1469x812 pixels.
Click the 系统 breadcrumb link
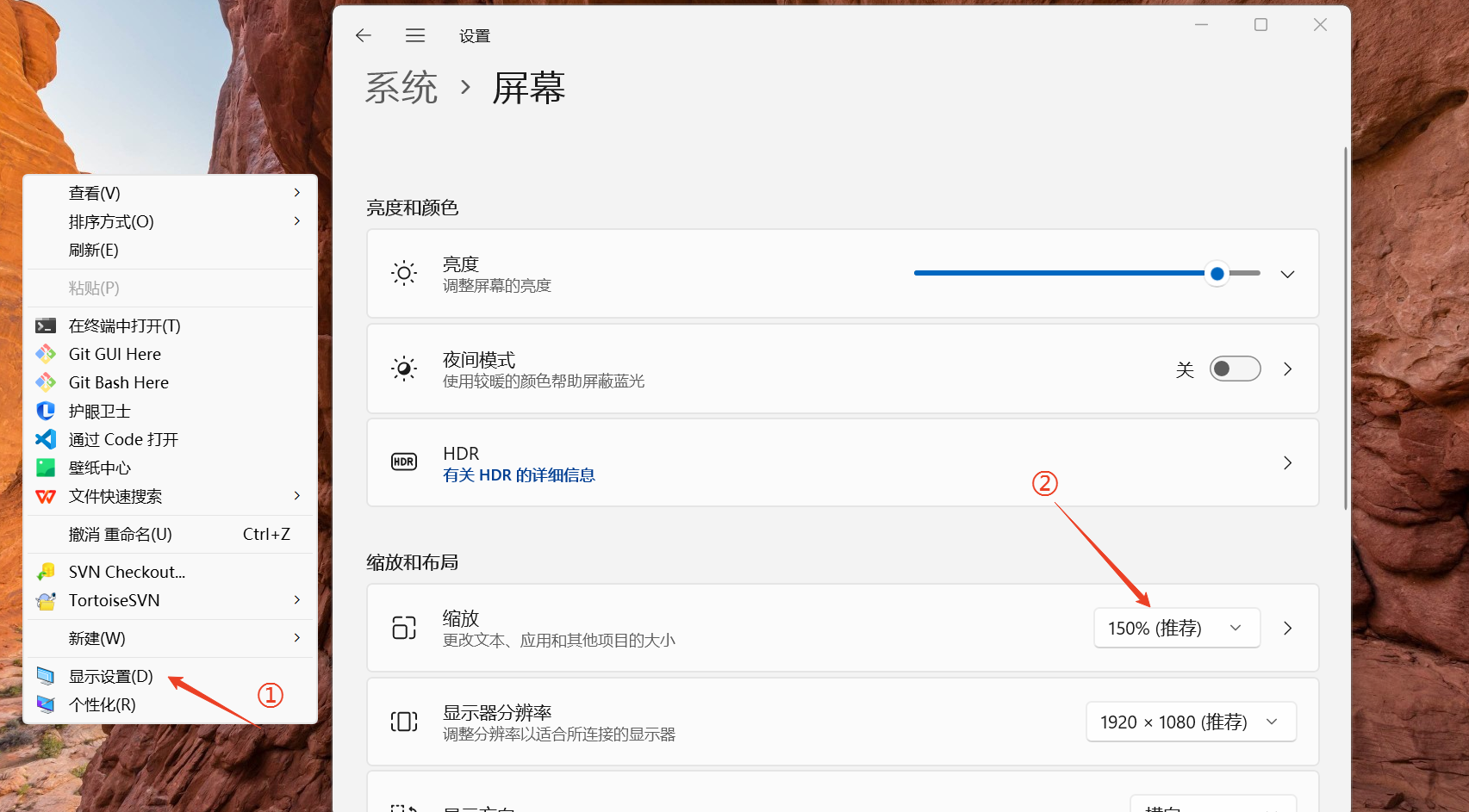(x=401, y=88)
